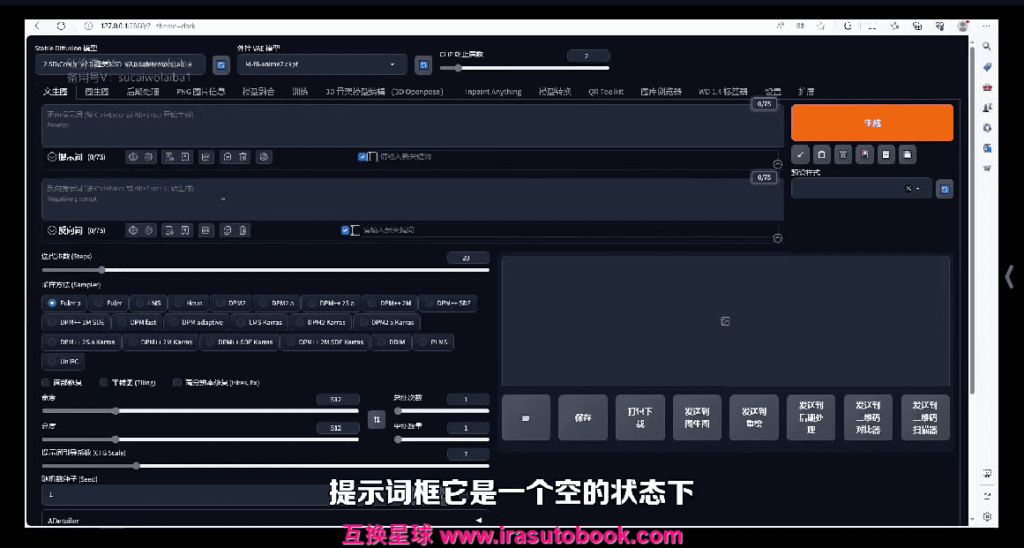The width and height of the screenshot is (1024, 548).
Task: Adjust the CLIP stop layers slider
Action: click(x=524, y=68)
